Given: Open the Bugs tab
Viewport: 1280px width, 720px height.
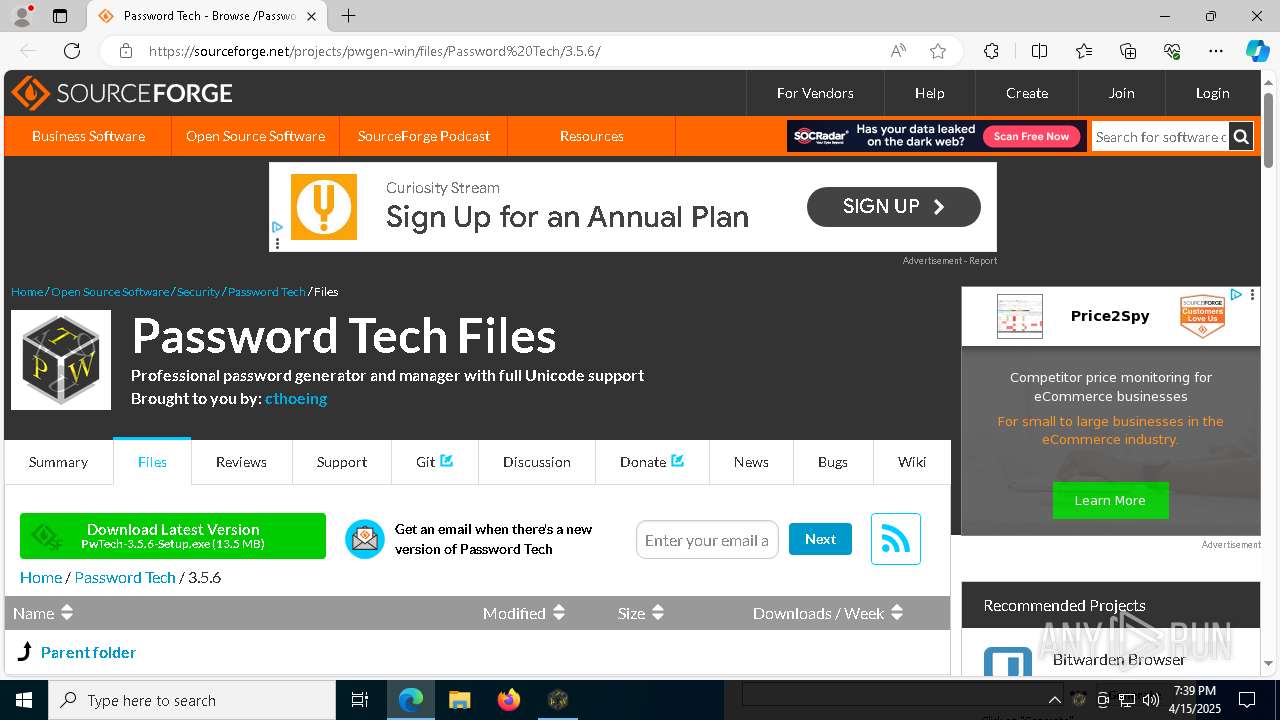Looking at the screenshot, I should (832, 462).
